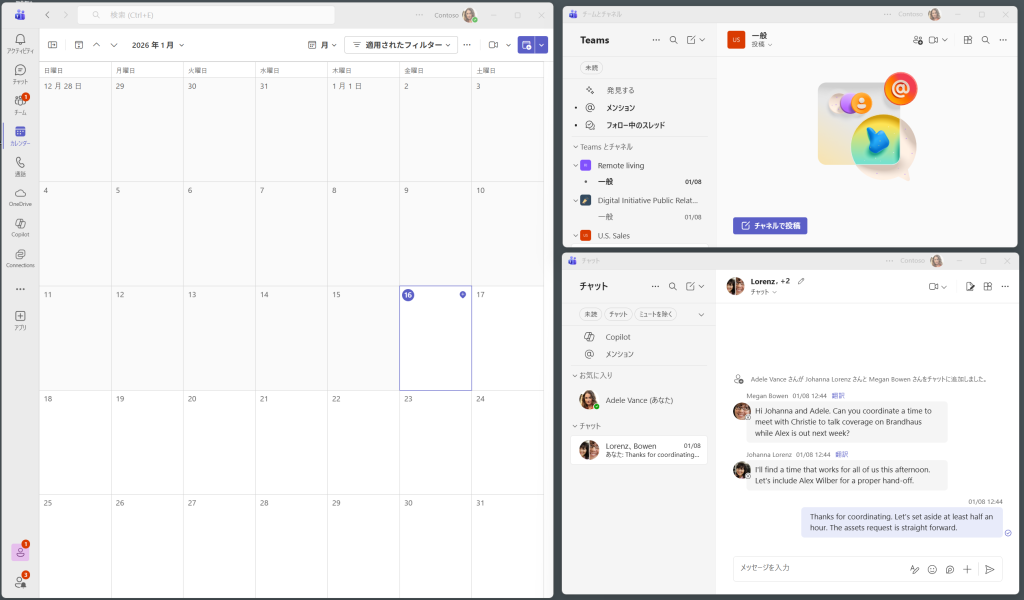Open OneDrive from the left app rail

20,197
